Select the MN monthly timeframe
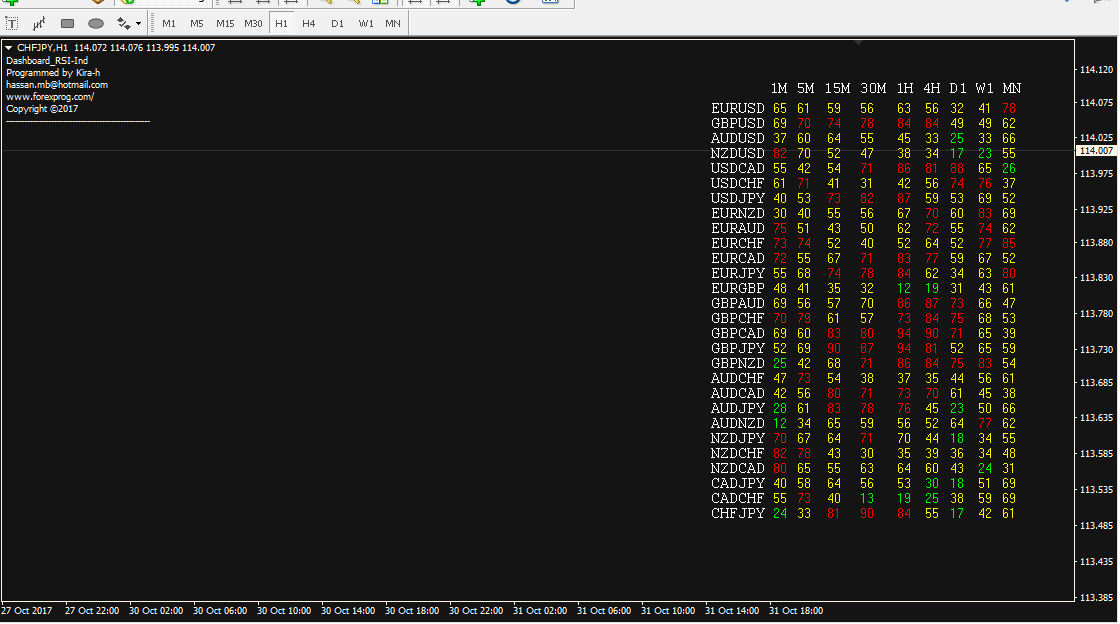The width and height of the screenshot is (1120, 624). click(x=393, y=23)
